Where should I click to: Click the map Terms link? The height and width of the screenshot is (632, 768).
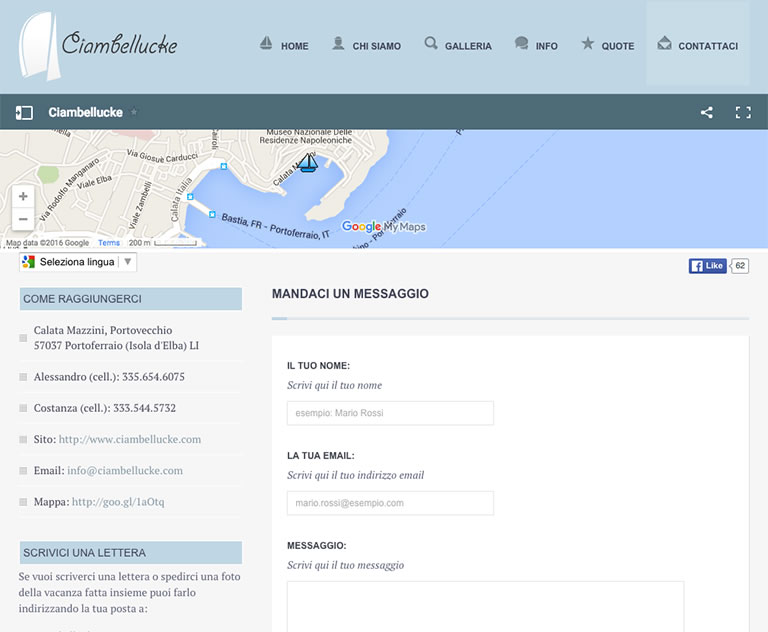tap(109, 243)
